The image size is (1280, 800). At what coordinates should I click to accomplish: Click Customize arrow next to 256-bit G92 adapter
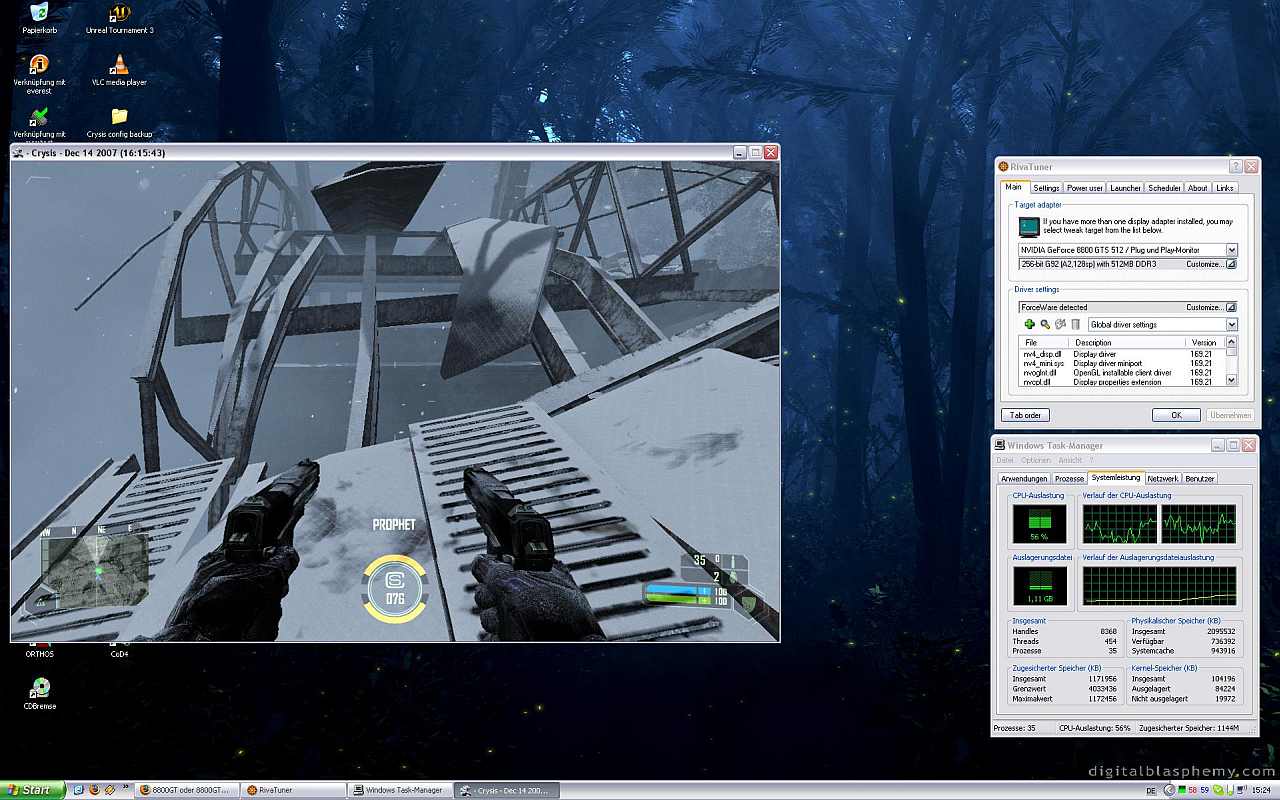pos(1231,264)
